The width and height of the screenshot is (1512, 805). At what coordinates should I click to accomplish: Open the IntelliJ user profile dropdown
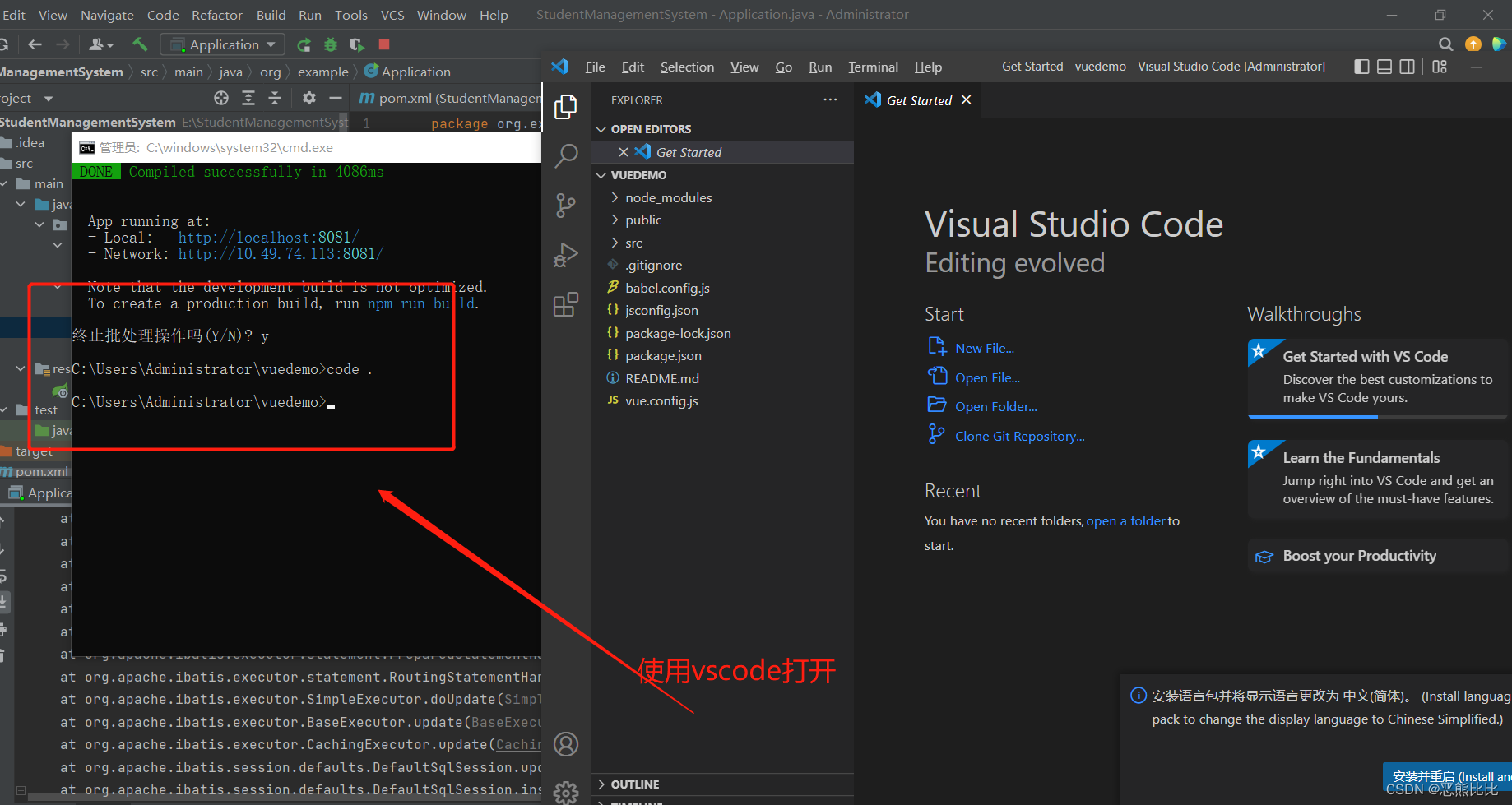(101, 44)
